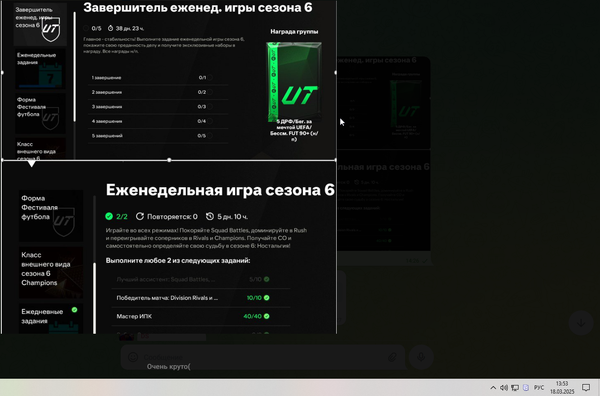Screen dimensions: 600x396
Task: Select Еженедельные задания sidebar item
Action: tap(40, 69)
